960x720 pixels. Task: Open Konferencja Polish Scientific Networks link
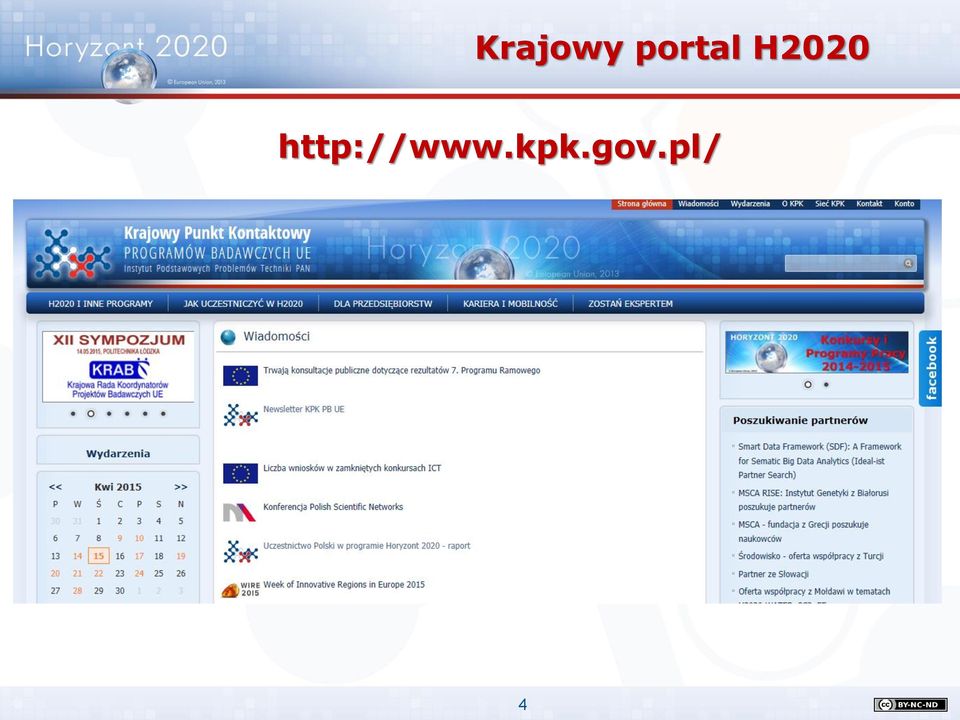[333, 507]
